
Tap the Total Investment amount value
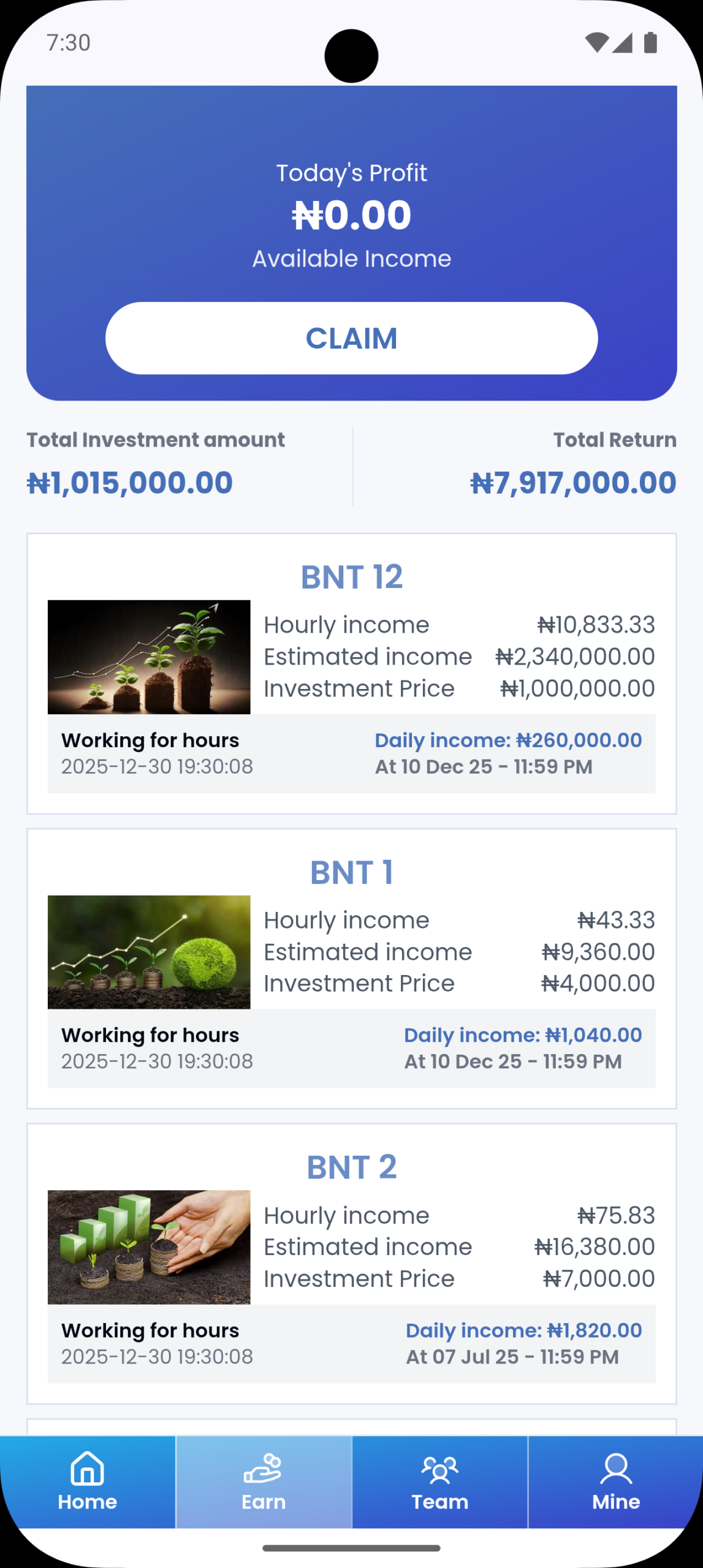130,483
